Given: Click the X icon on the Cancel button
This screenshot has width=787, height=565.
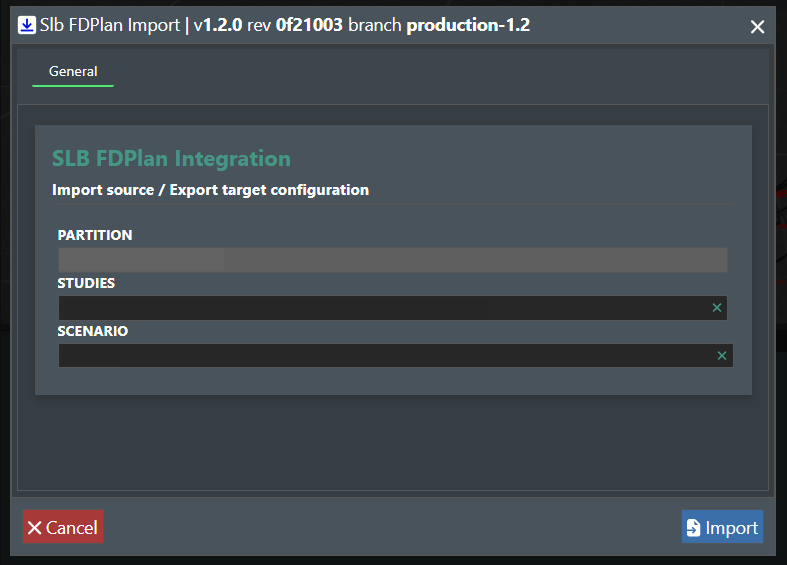Looking at the screenshot, I should tap(35, 528).
